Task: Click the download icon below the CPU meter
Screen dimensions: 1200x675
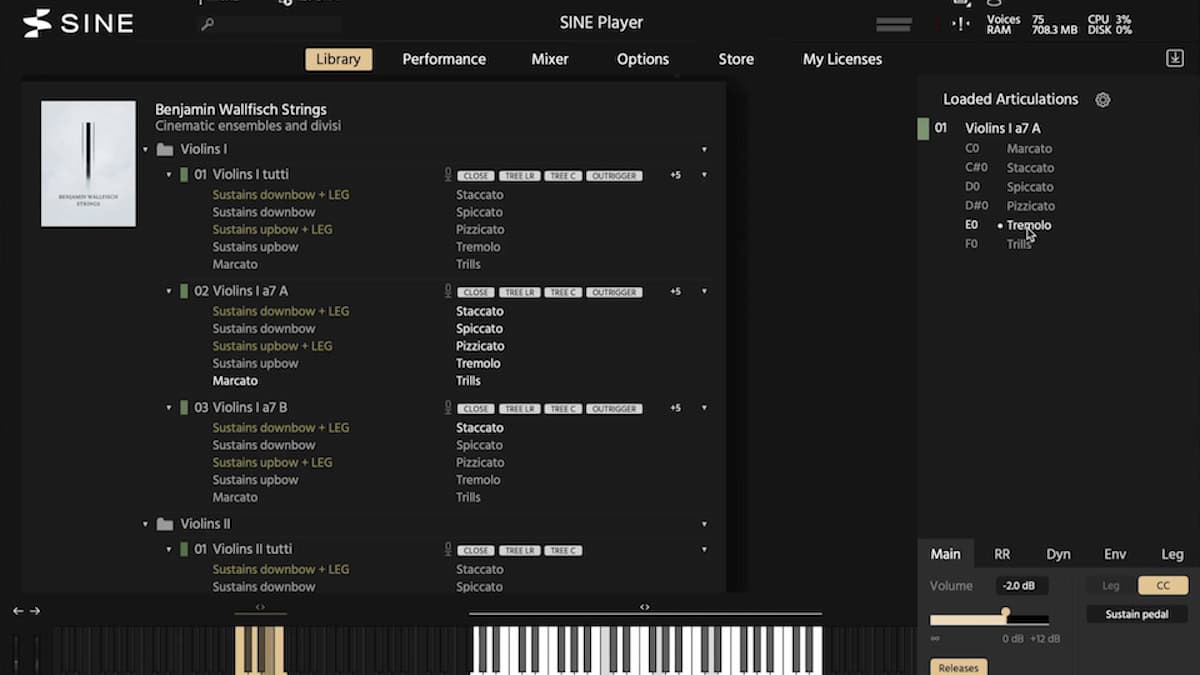Action: (x=1175, y=59)
